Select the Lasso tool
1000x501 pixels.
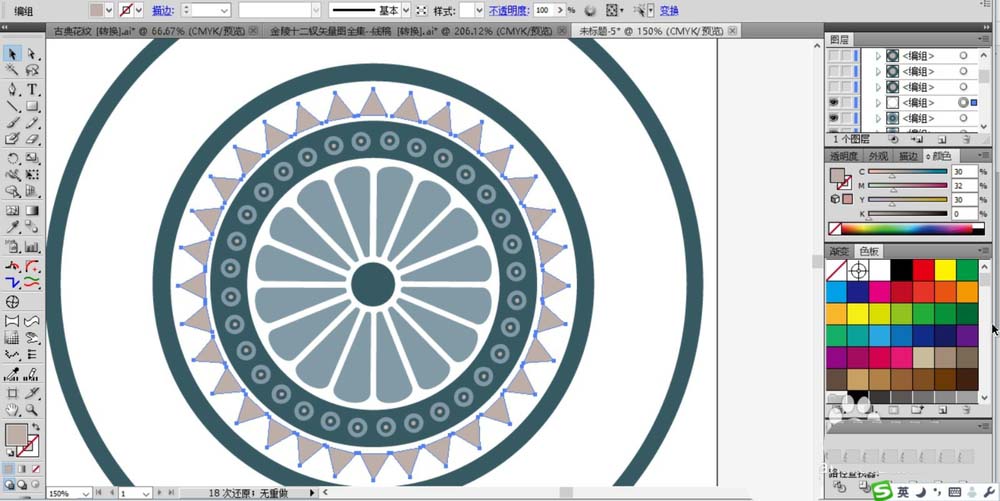[x=32, y=71]
